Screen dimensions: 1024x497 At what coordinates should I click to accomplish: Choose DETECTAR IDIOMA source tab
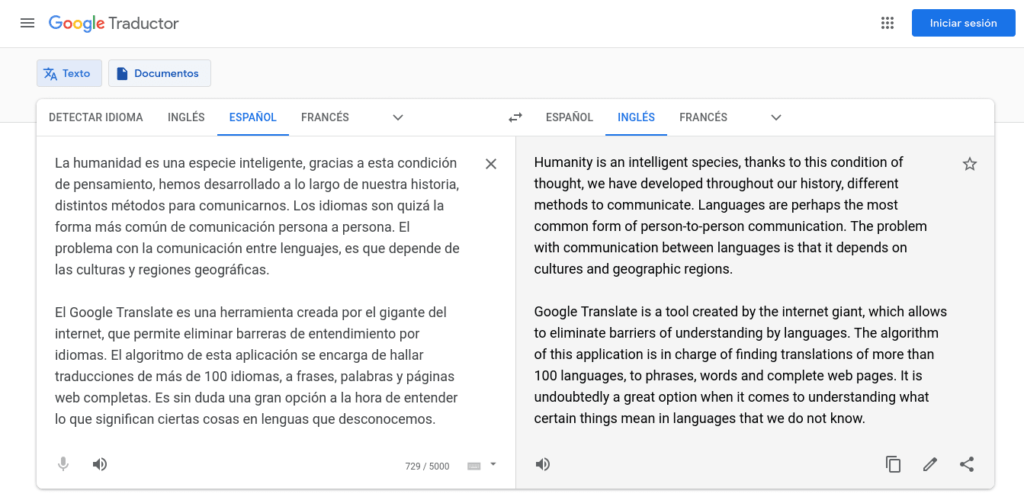tap(96, 118)
